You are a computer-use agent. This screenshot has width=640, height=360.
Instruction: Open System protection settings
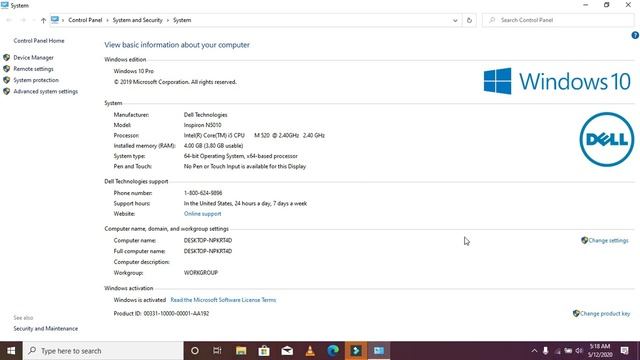[36, 80]
